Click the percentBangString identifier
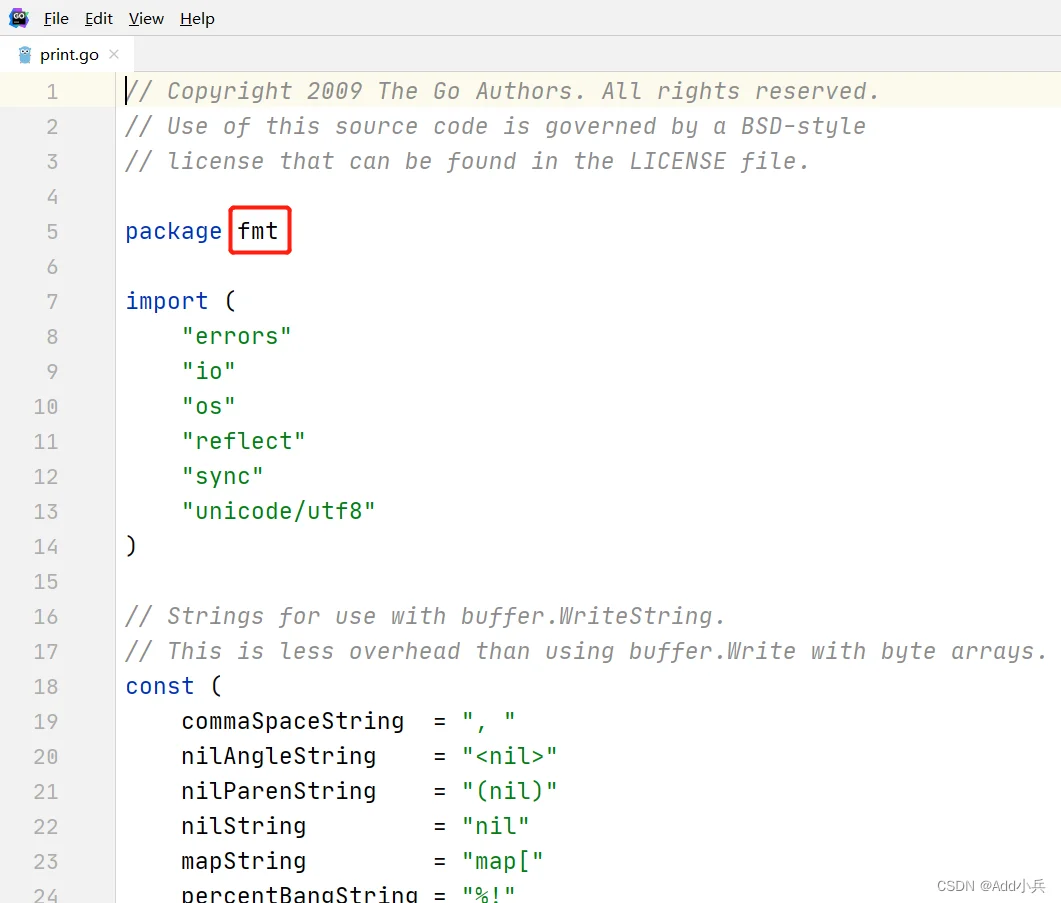The width and height of the screenshot is (1061, 903). click(300, 894)
